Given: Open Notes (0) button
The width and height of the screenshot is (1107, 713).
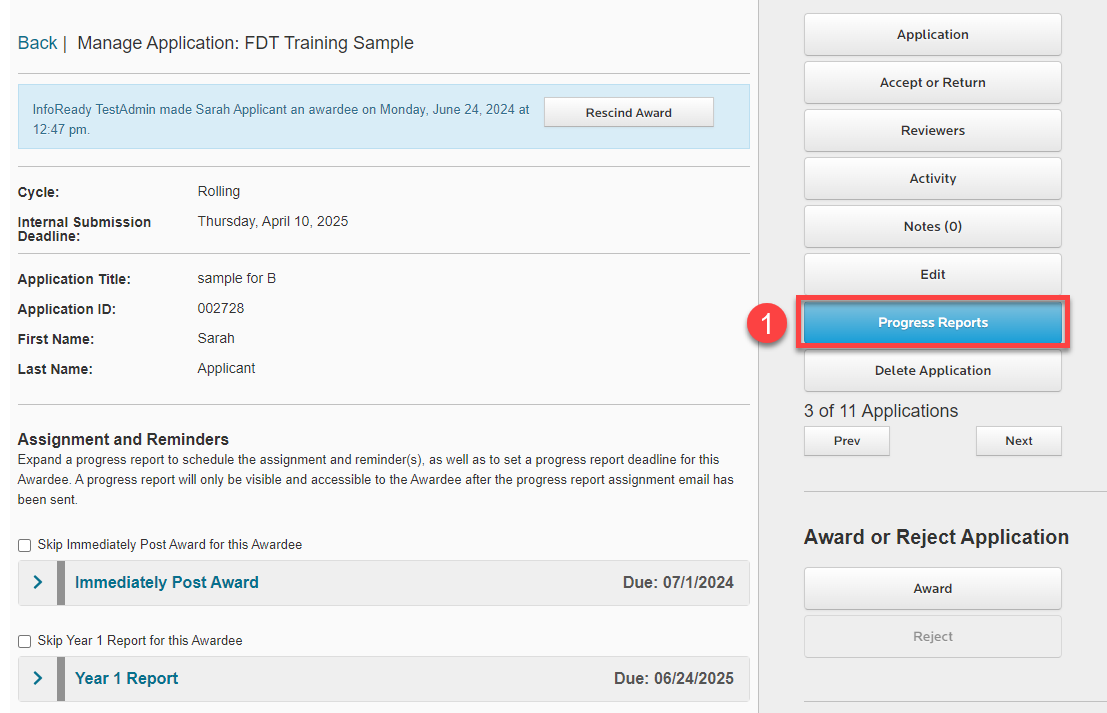Looking at the screenshot, I should [x=933, y=227].
